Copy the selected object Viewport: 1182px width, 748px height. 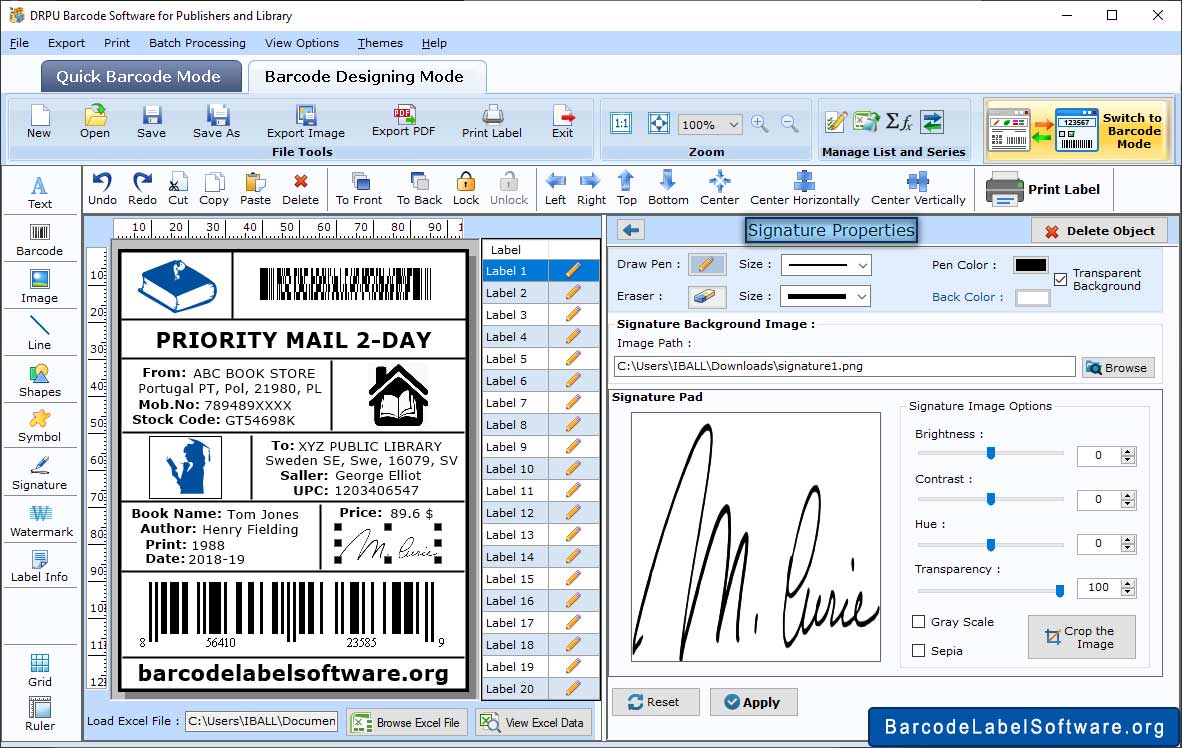(214, 189)
